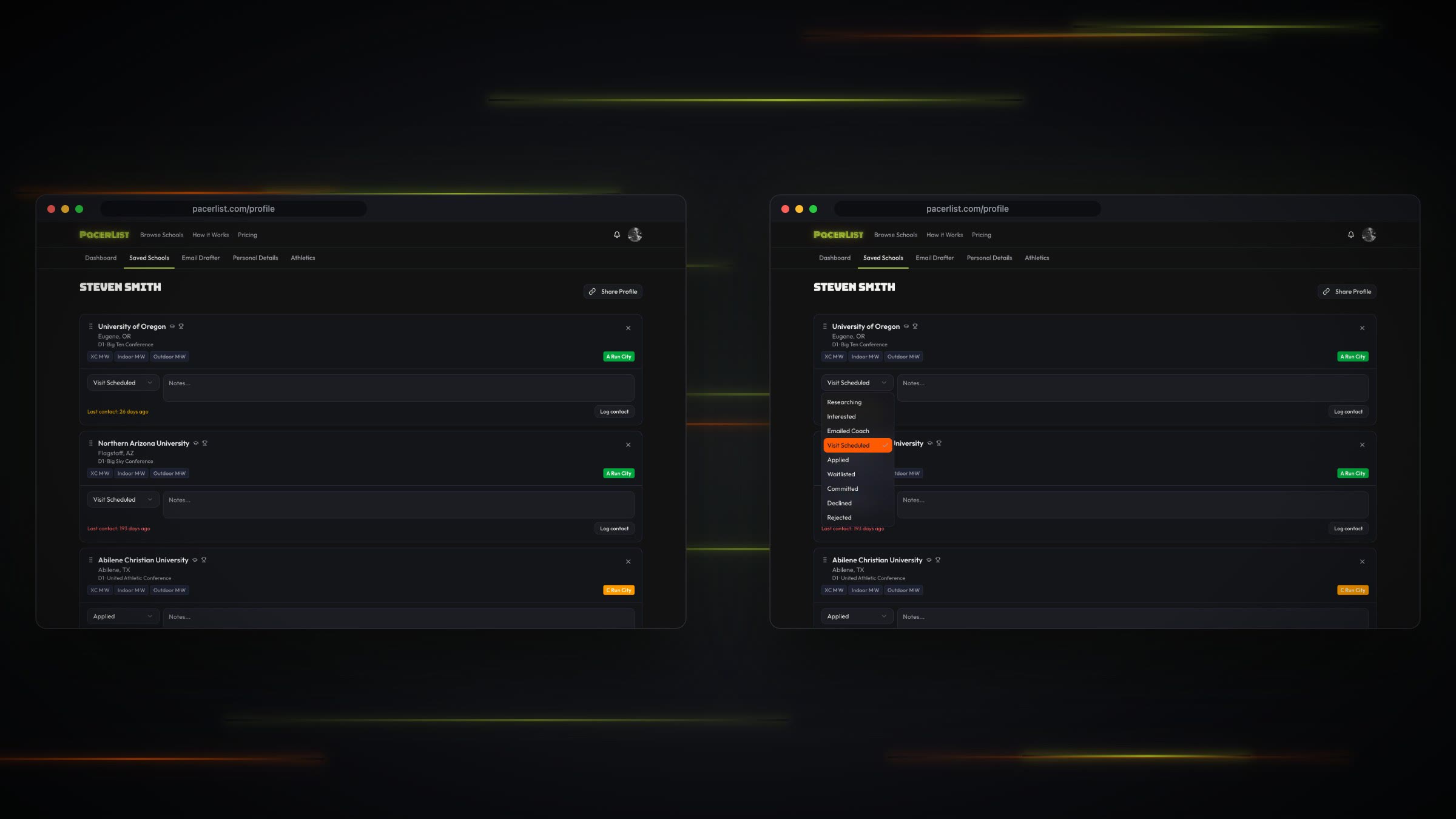The image size is (1456, 819).
Task: Click Log contact for University of Oregon, left window
Action: 614,412
